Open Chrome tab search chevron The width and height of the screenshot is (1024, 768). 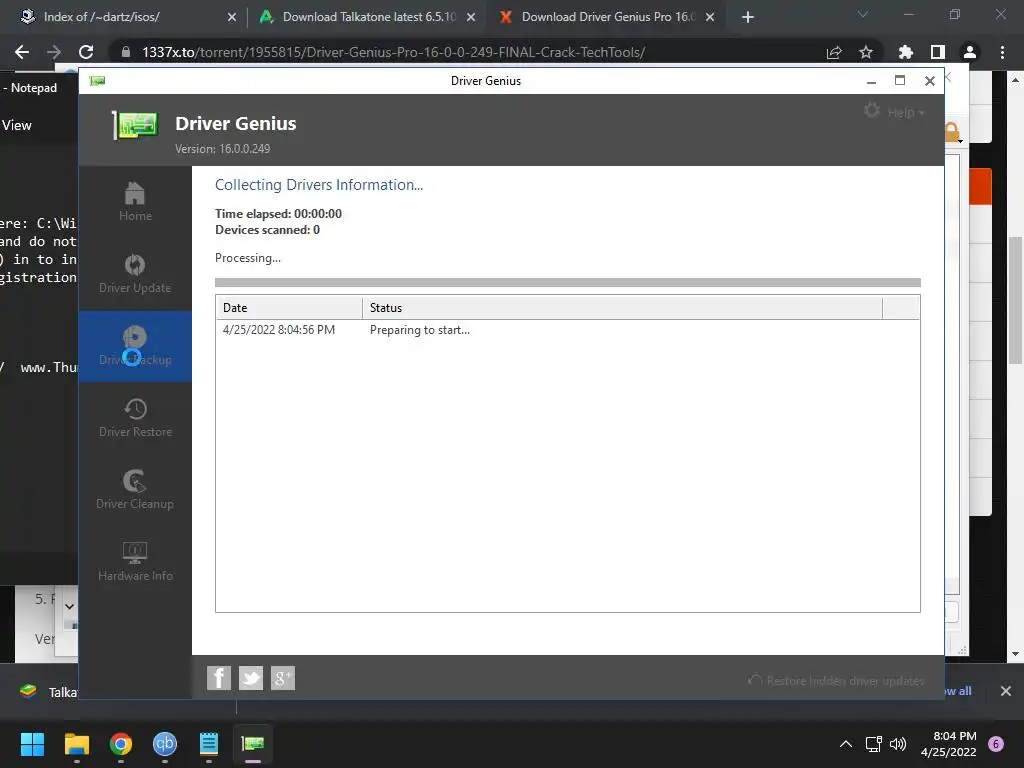[863, 14]
